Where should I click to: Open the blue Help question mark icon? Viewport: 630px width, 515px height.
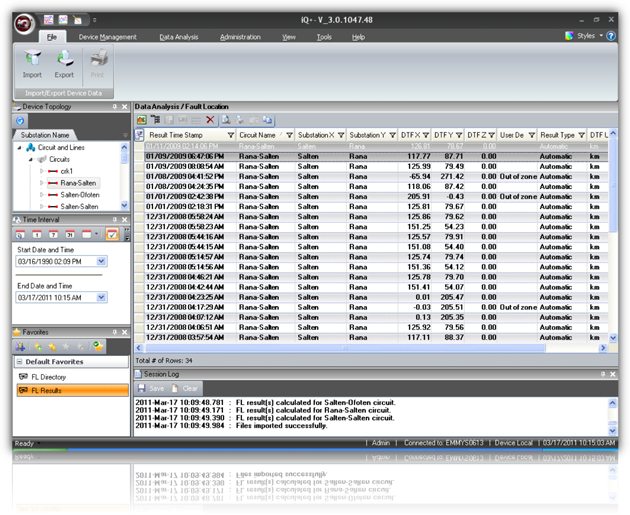pyautogui.click(x=611, y=36)
